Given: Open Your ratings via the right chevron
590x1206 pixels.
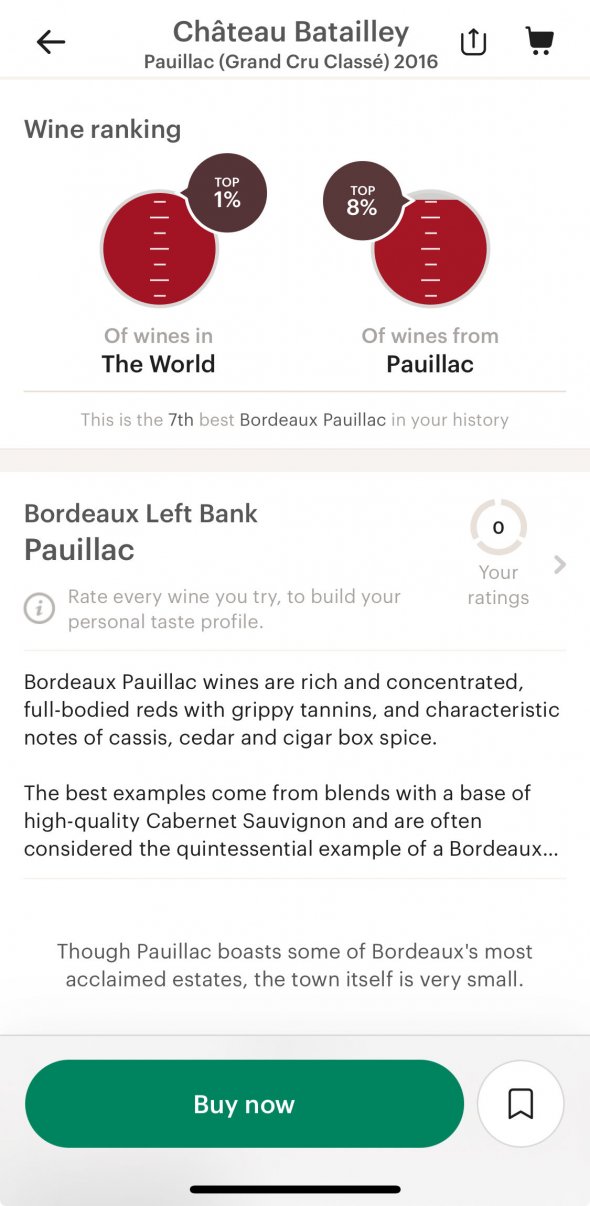Looking at the screenshot, I should (560, 565).
